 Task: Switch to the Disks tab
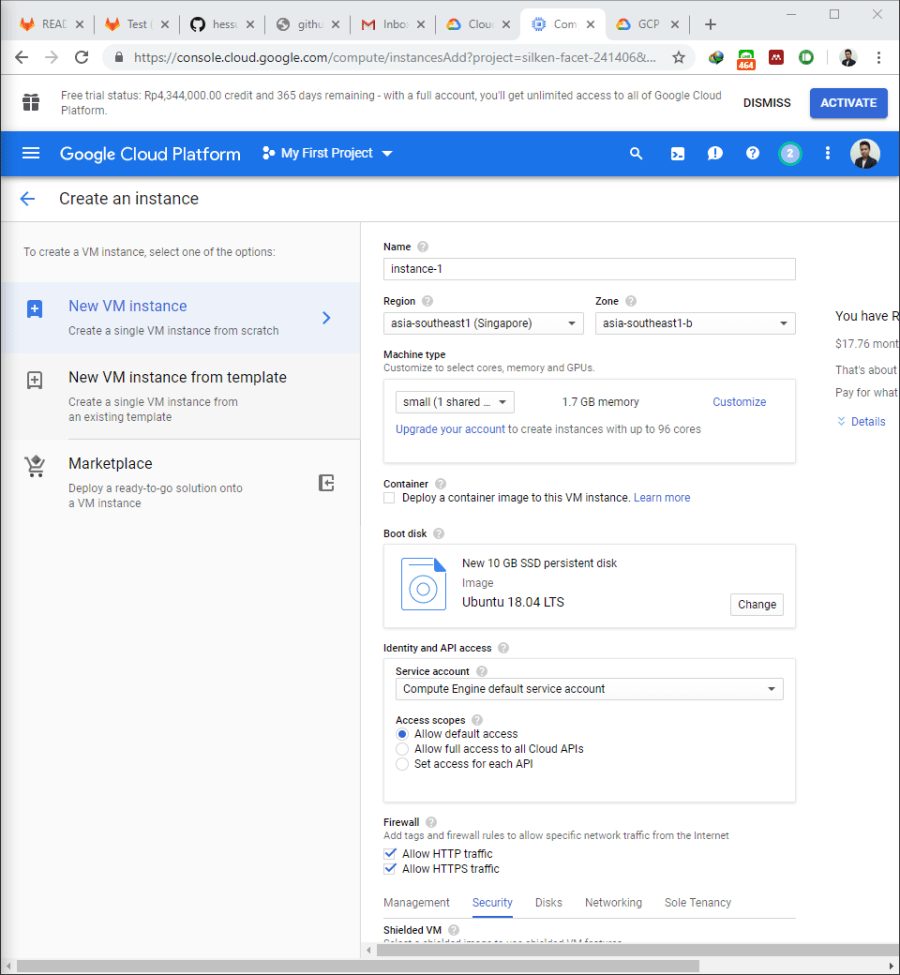coord(548,902)
